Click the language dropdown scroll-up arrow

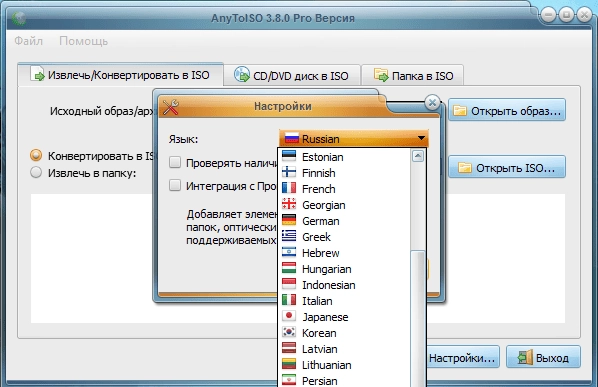coord(418,156)
